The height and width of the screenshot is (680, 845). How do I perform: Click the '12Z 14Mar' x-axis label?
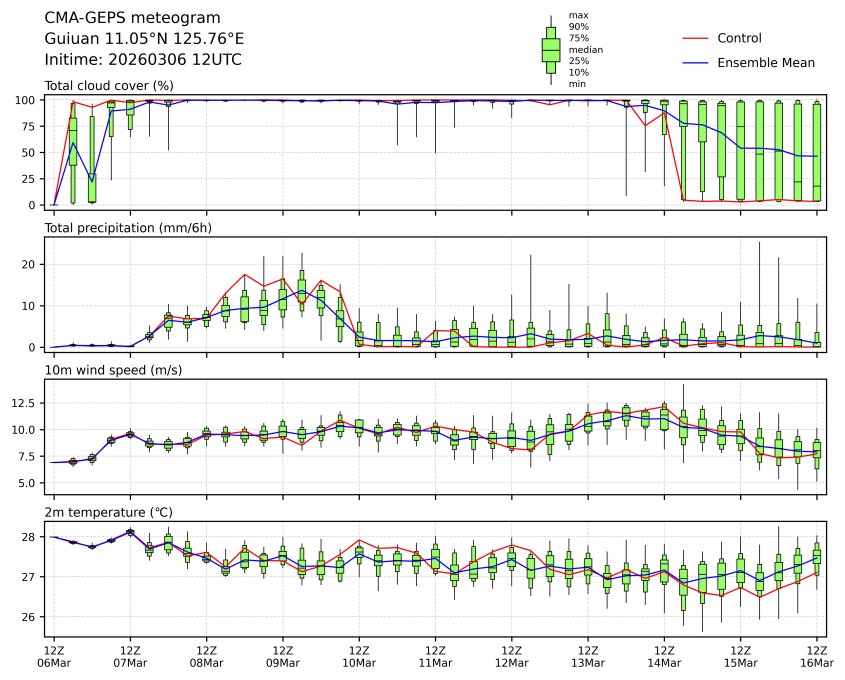click(x=664, y=657)
